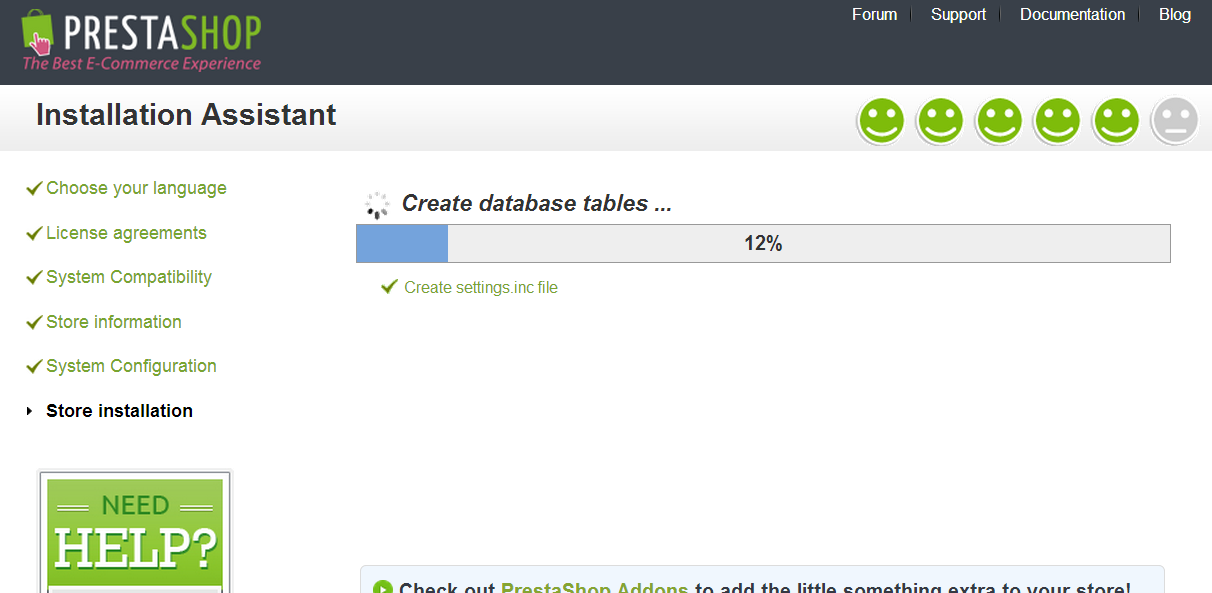Click the green play icon beside Check out
Screen dimensions: 1212x593
[382, 588]
